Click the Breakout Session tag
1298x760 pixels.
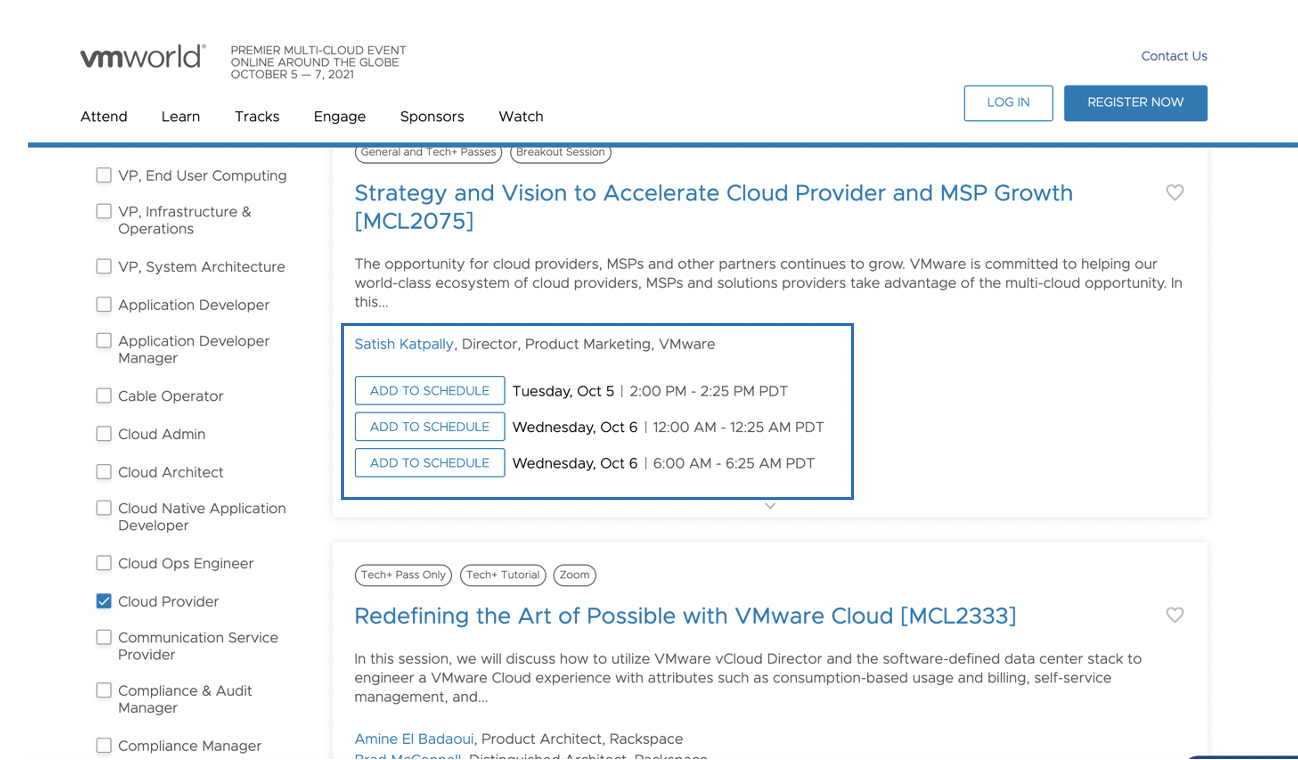(561, 152)
